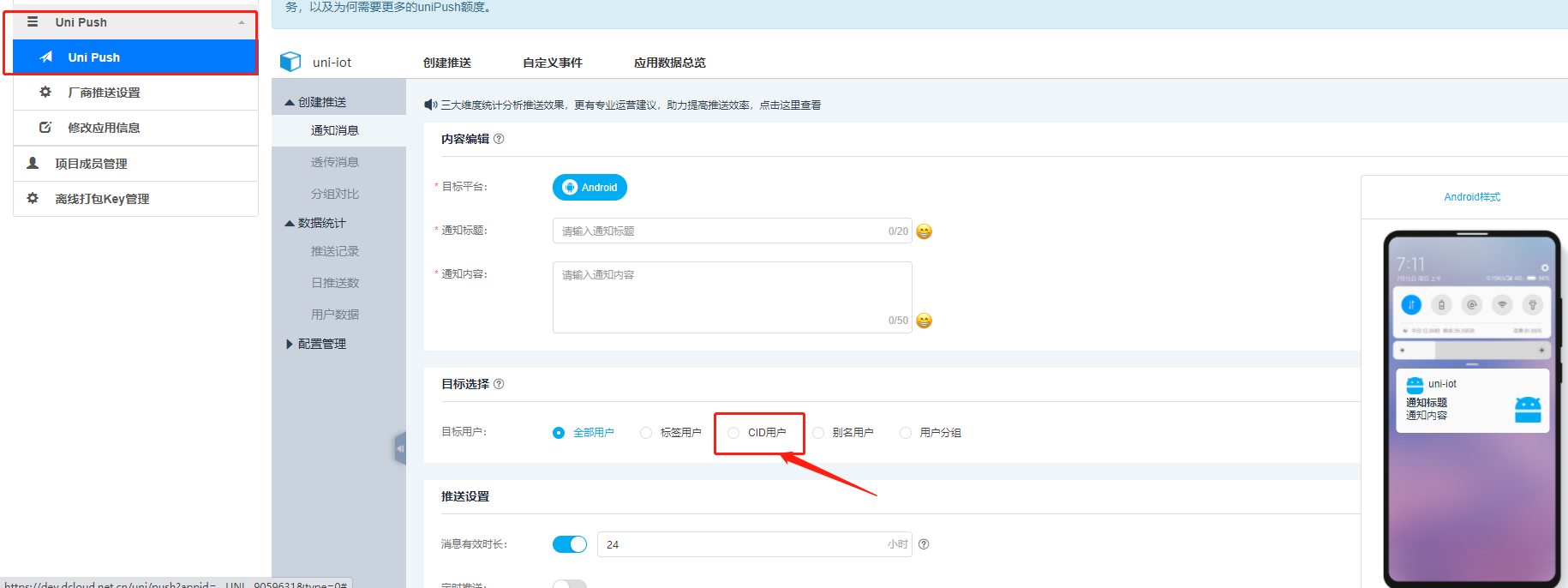Switch to Android样式 preview tab
This screenshot has height=588, width=1568.
1472,197
